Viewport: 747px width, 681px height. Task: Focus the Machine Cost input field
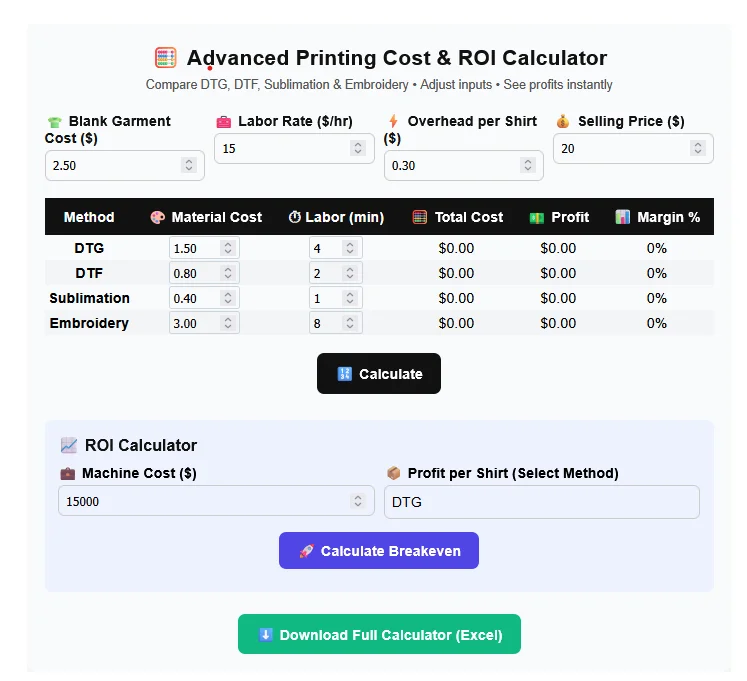200,502
